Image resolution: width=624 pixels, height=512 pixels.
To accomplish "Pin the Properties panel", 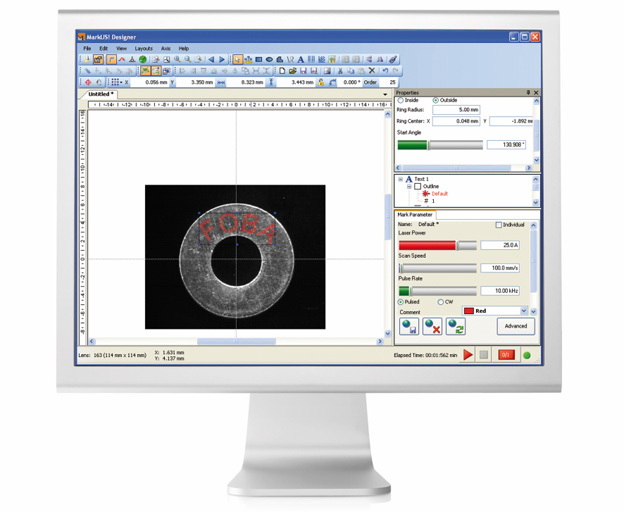I will [x=528, y=93].
